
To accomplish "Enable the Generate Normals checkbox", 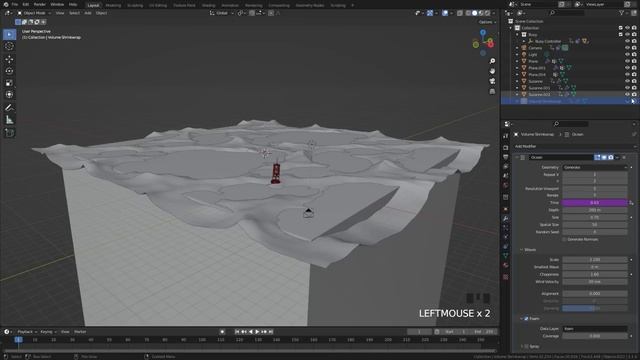I will point(564,240).
